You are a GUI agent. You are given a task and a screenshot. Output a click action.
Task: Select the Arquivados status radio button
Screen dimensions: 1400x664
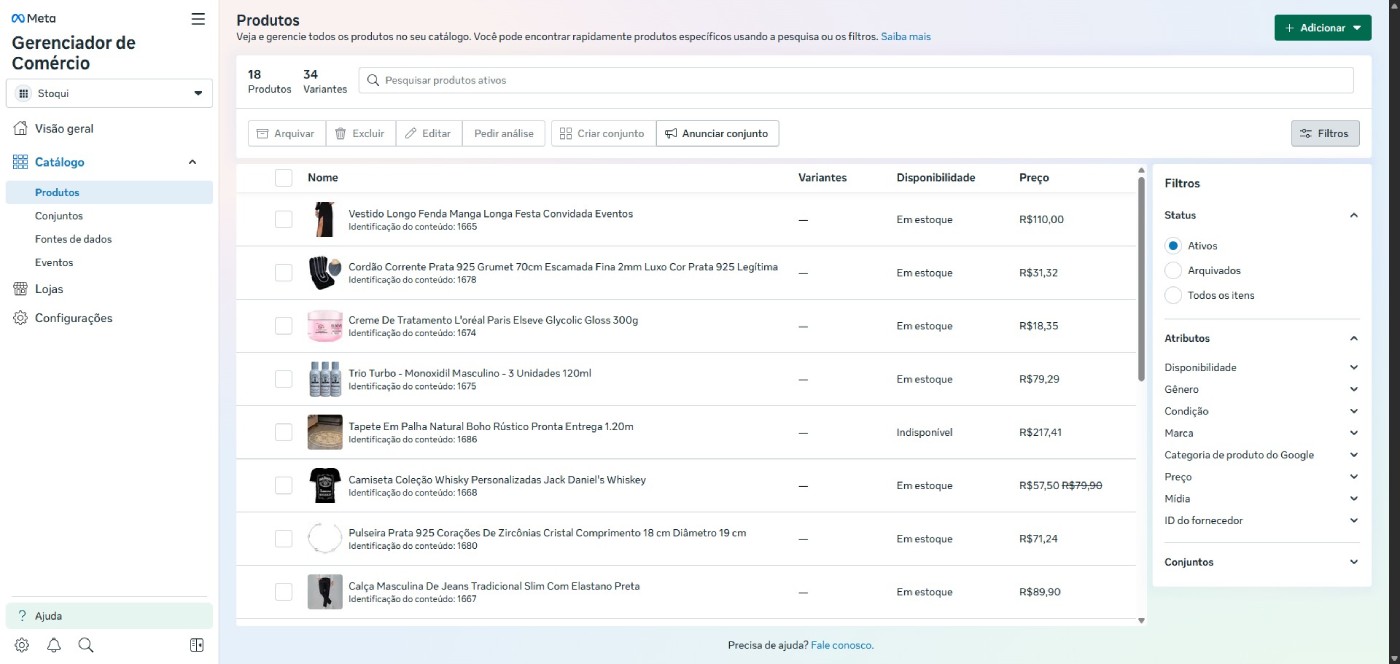click(x=1173, y=271)
